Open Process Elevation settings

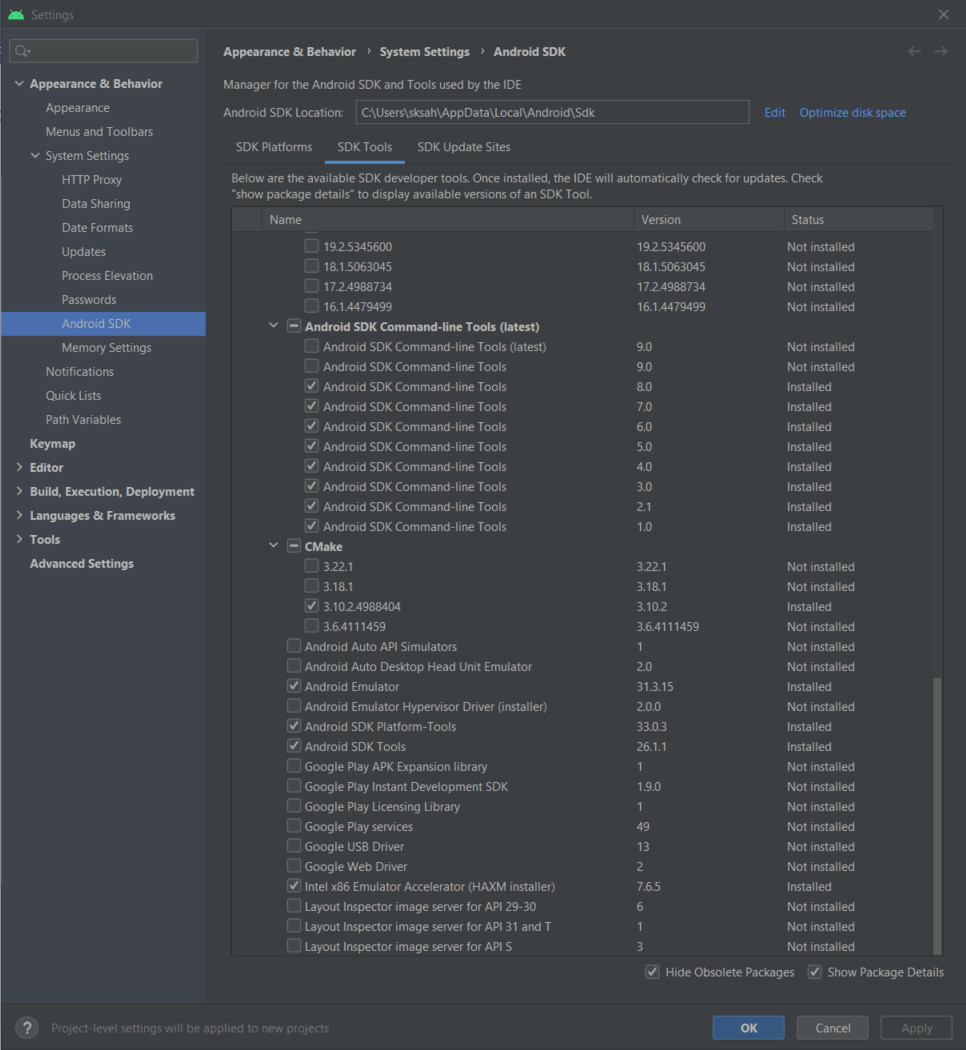point(107,275)
